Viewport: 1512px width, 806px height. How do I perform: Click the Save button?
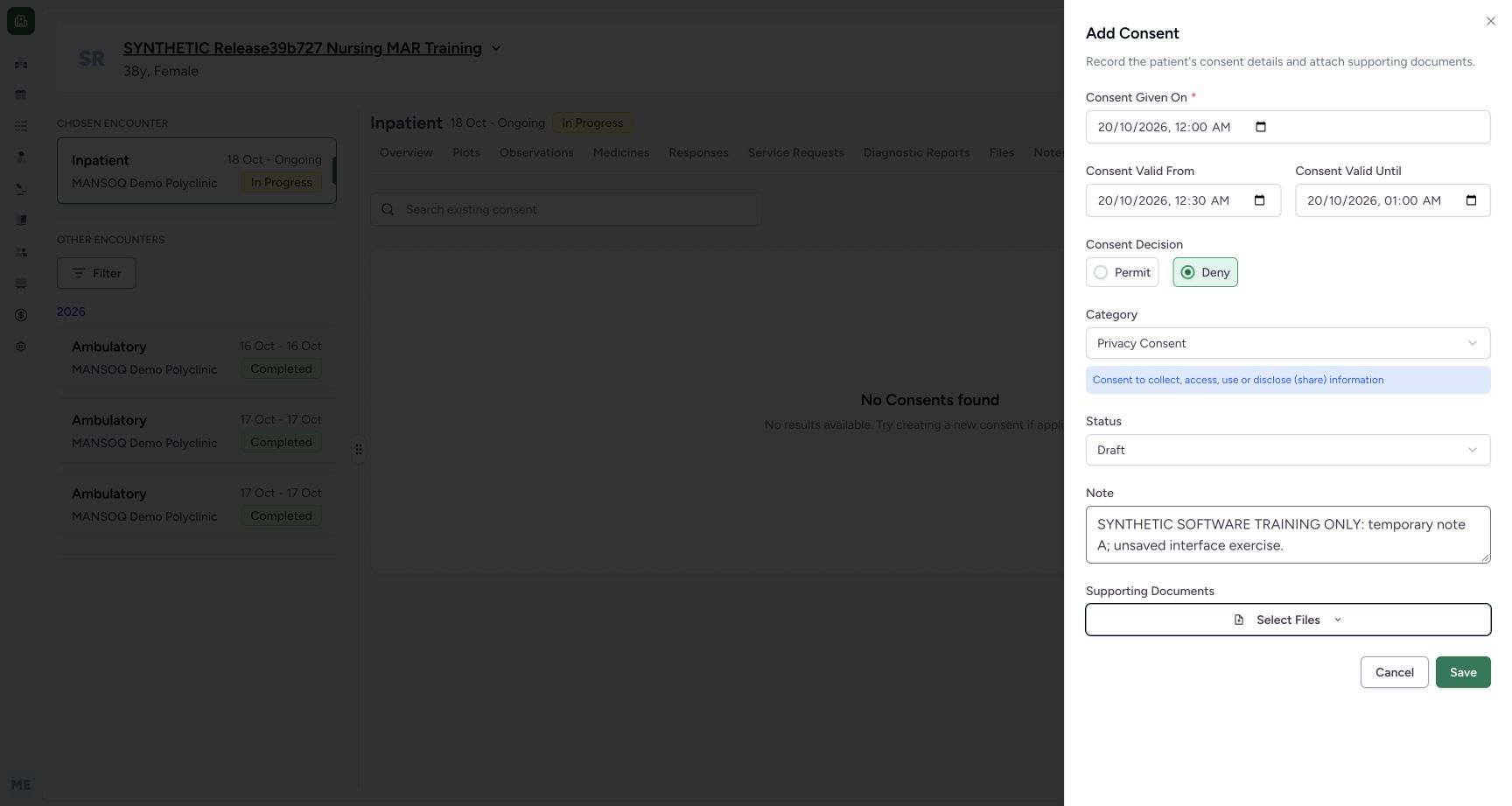click(1463, 672)
